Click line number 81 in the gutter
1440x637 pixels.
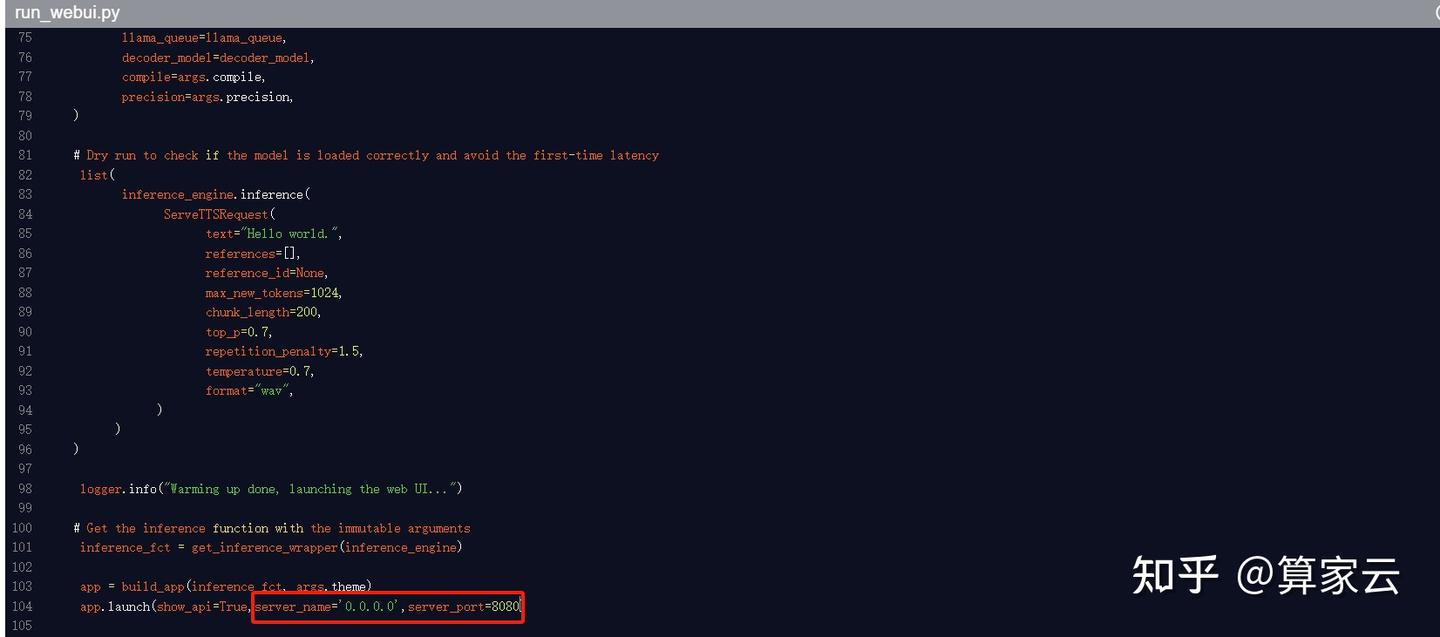[x=24, y=155]
